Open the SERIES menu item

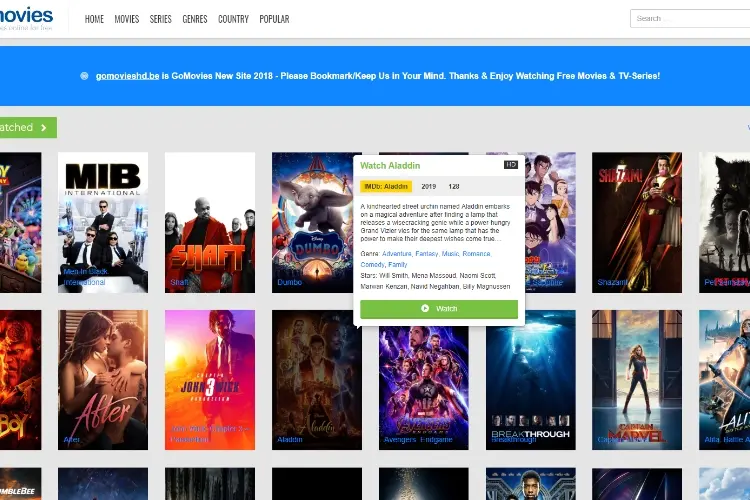point(160,19)
